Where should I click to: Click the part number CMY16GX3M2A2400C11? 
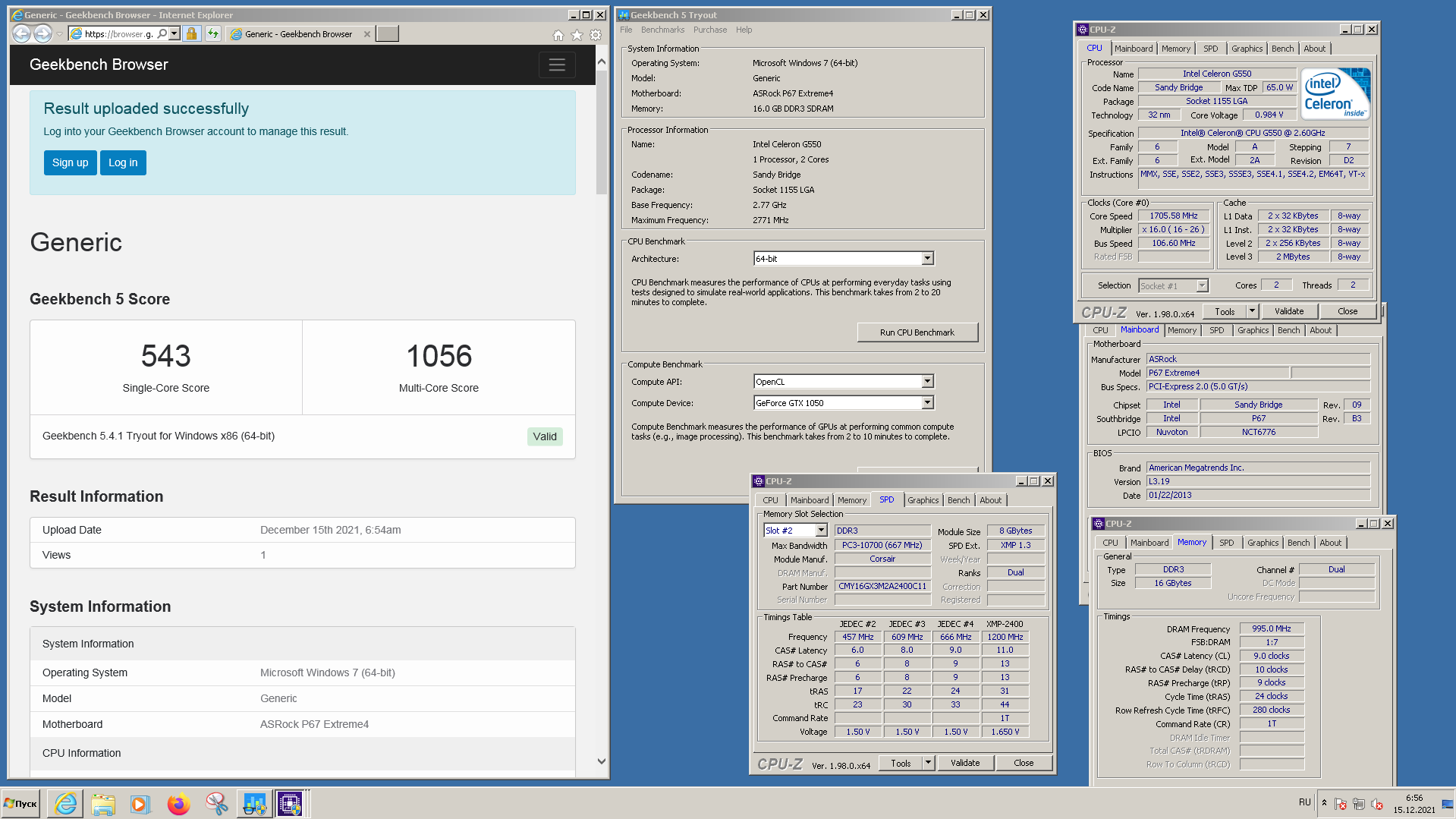click(x=882, y=586)
